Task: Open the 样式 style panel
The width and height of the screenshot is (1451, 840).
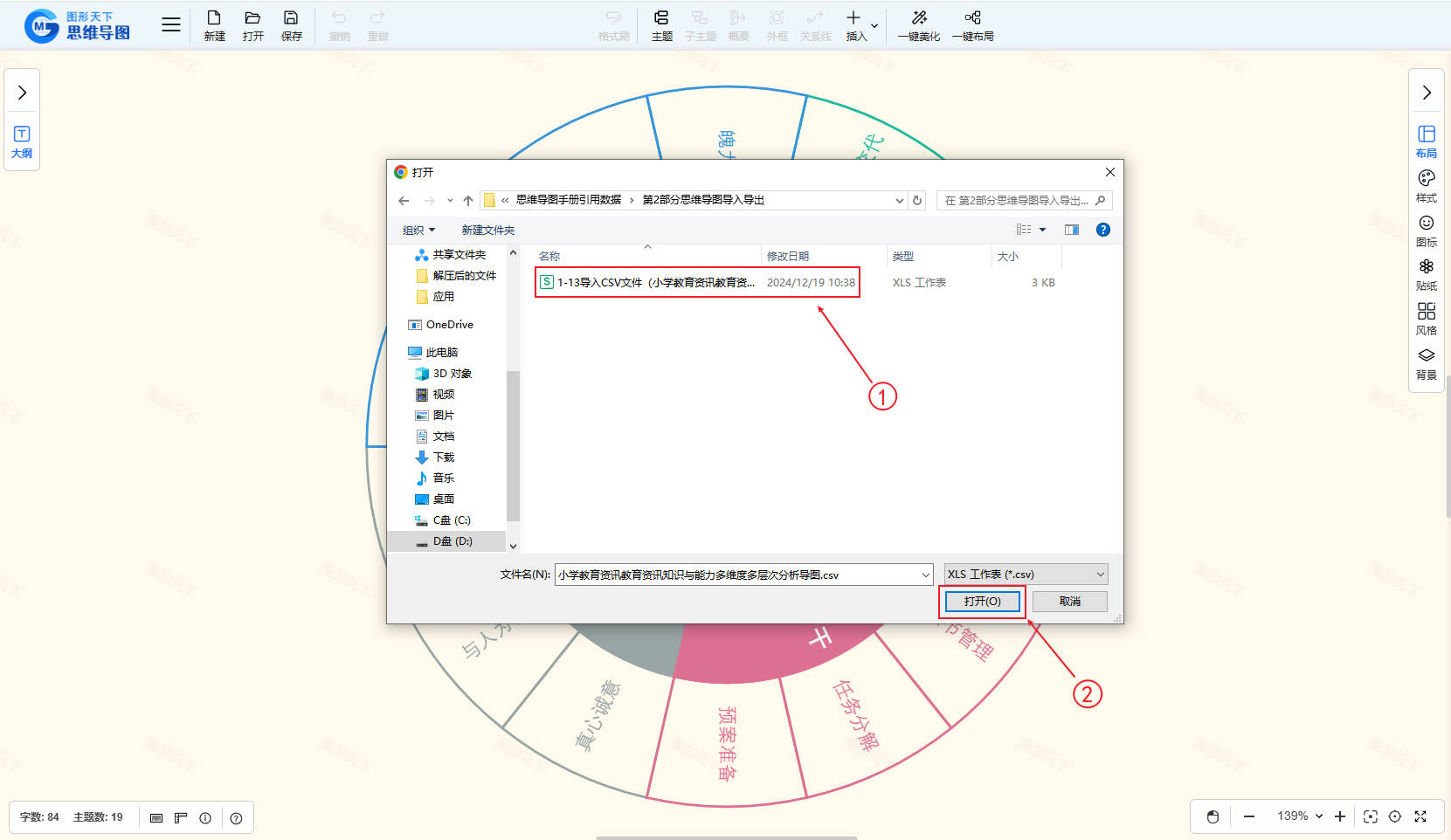Action: coord(1426,185)
